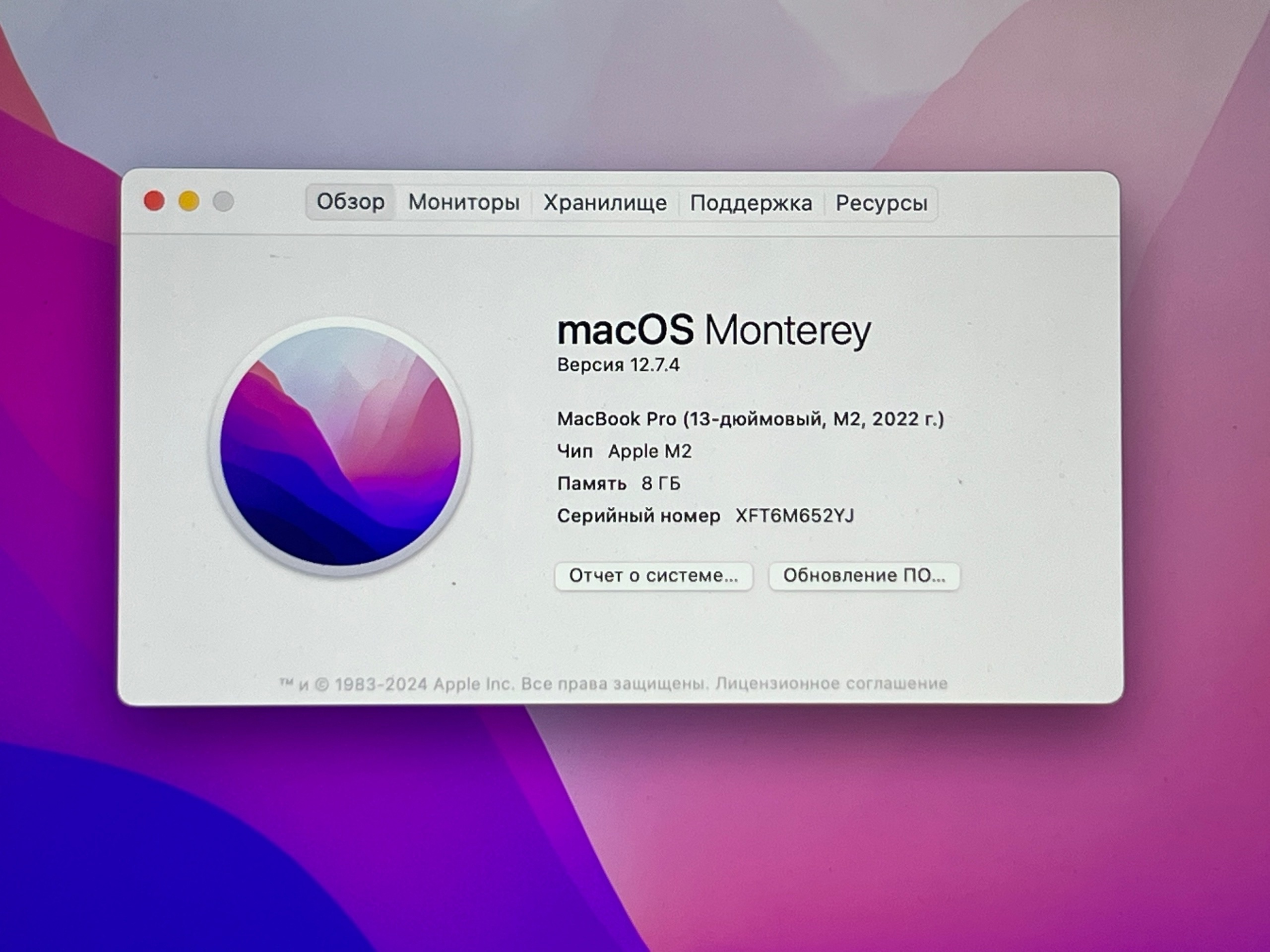
Task: Open the Мониторы tab
Action: click(464, 202)
